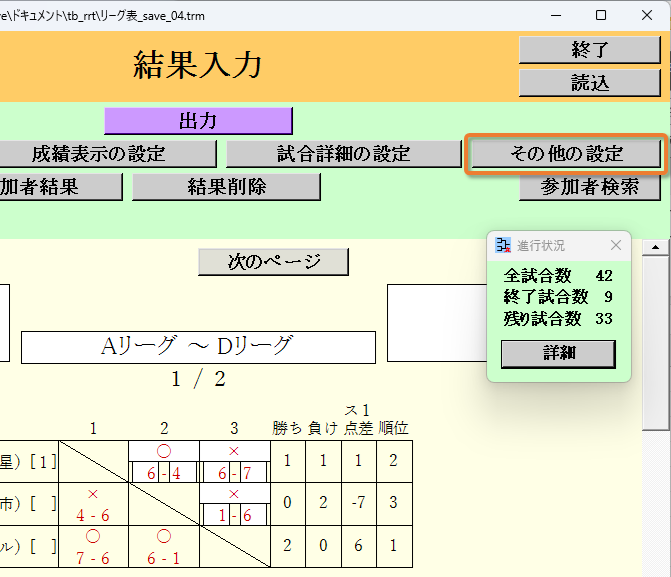The height and width of the screenshot is (577, 671).
Task: Click the -7 point difference cell
Action: coord(359,503)
